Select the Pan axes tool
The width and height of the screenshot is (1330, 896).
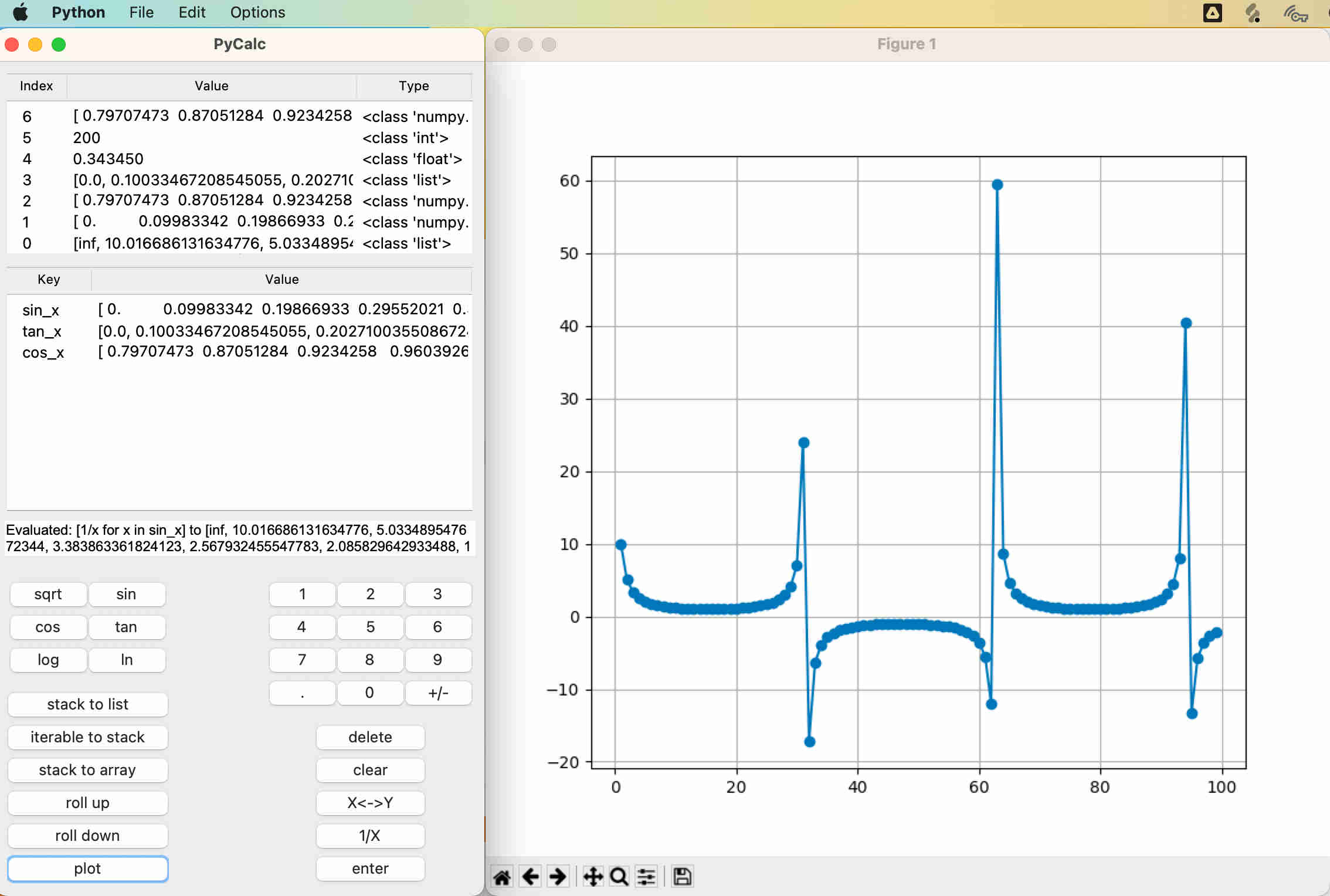click(x=593, y=877)
